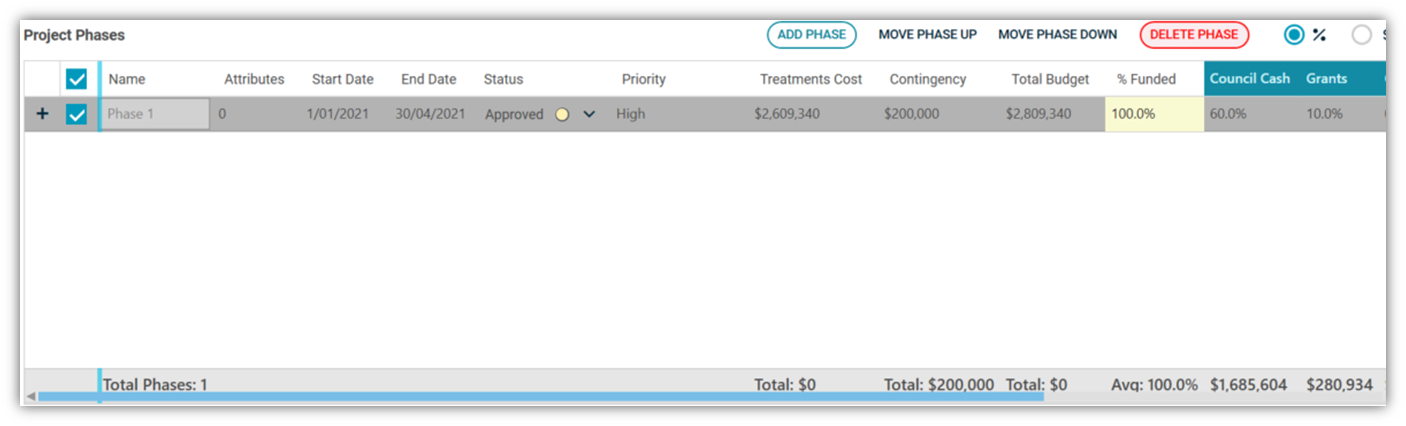Click the DELETE PHASE button
This screenshot has width=1406, height=426.
[1194, 35]
